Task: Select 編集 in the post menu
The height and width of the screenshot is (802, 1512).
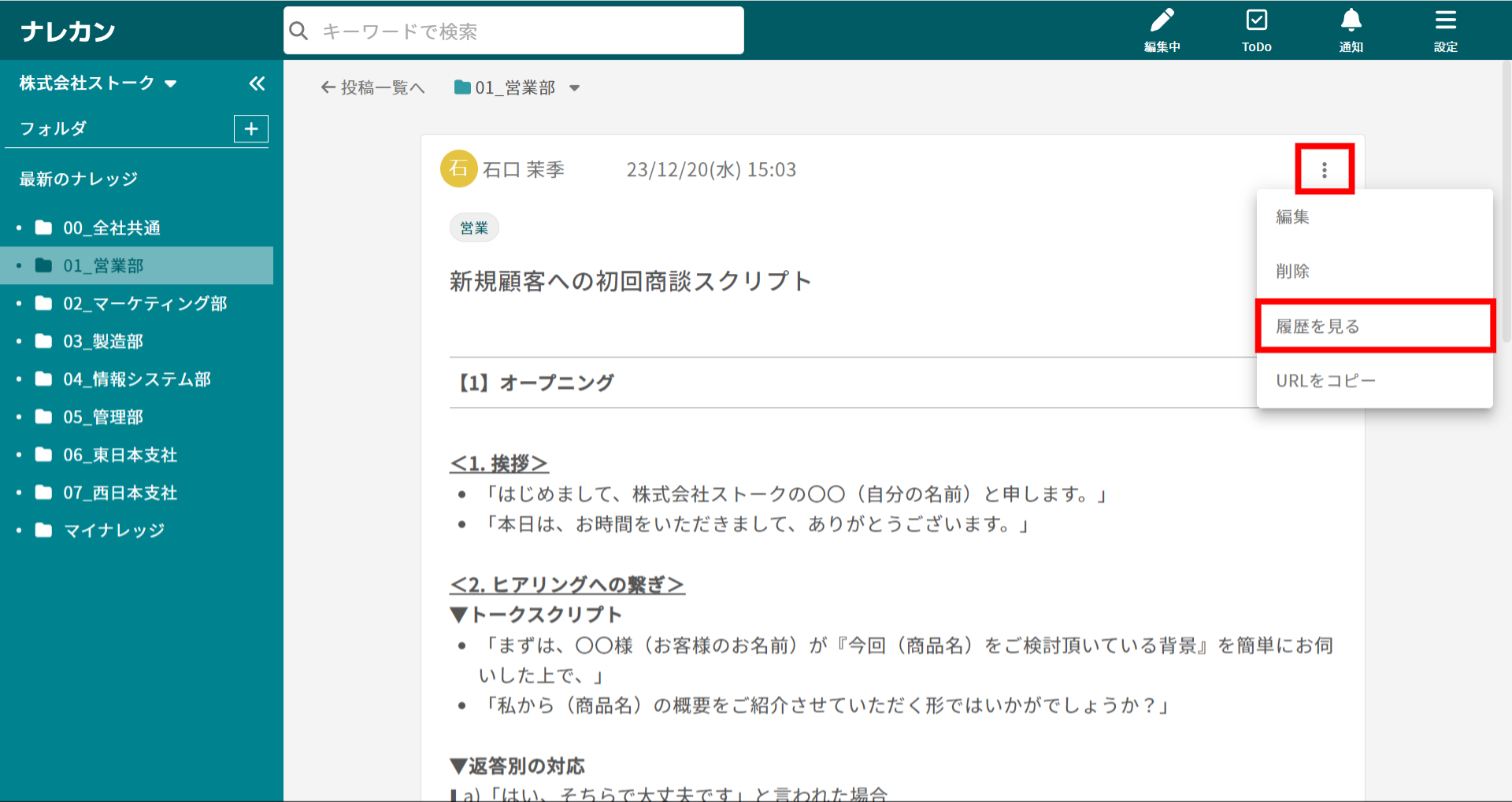Action: [x=1293, y=217]
